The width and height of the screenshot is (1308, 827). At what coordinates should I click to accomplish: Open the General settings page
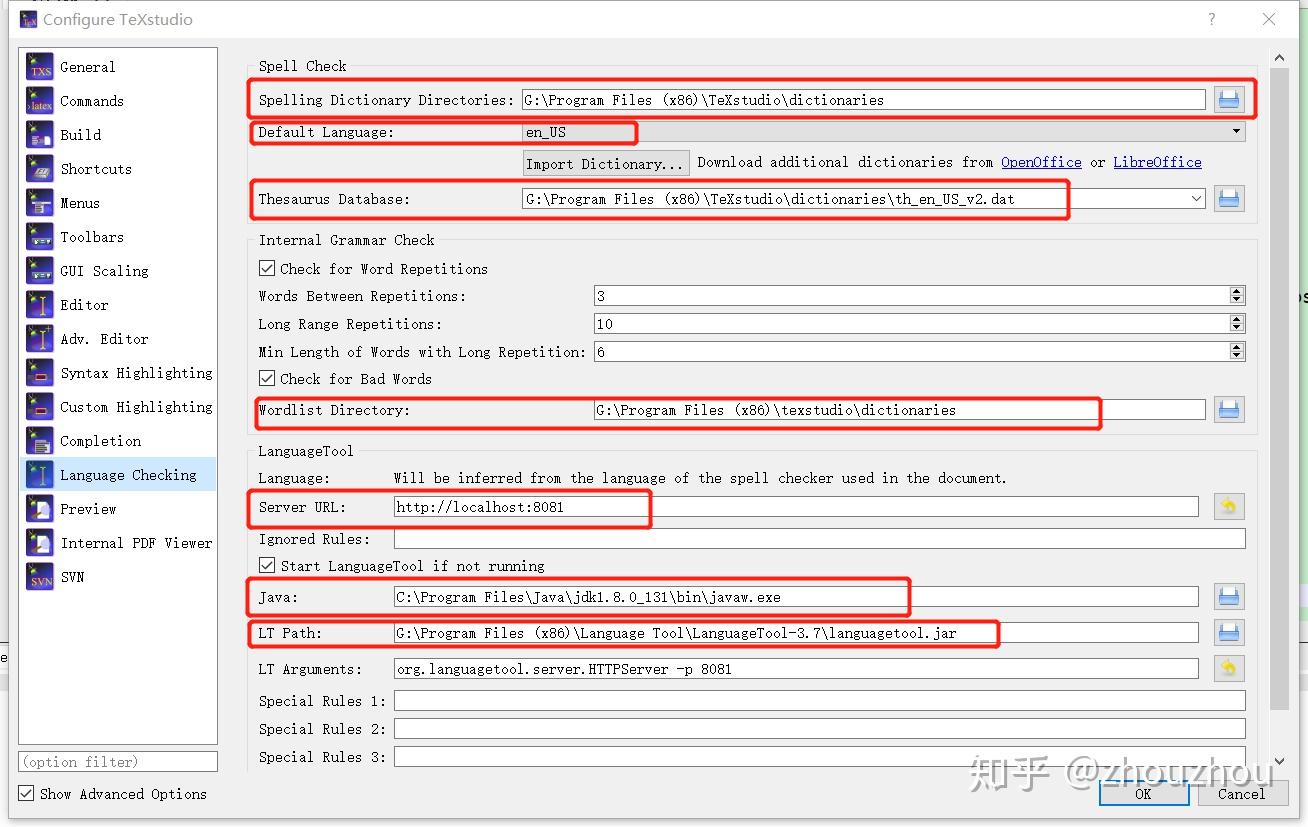click(x=86, y=66)
